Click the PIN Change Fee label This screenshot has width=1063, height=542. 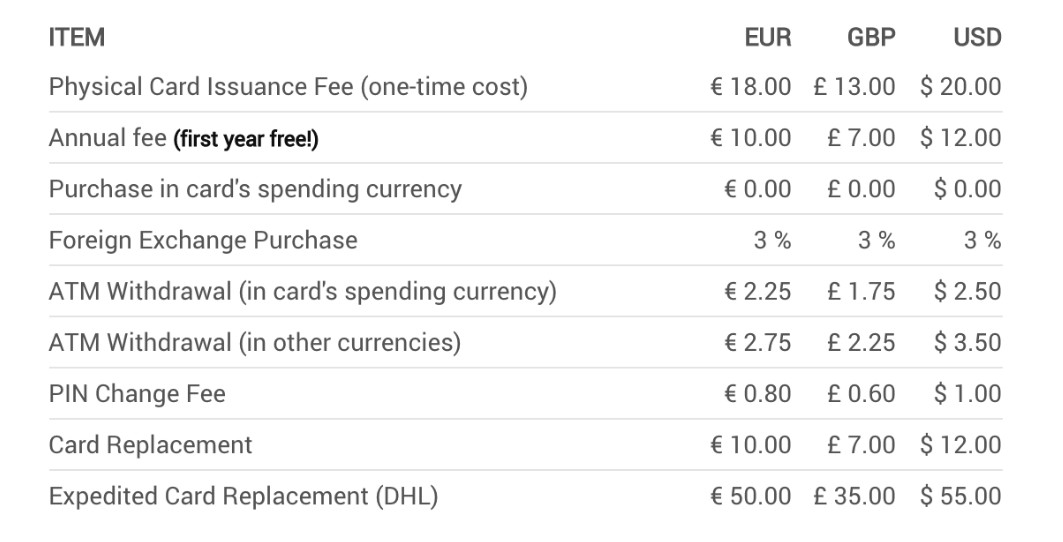pyautogui.click(x=137, y=393)
